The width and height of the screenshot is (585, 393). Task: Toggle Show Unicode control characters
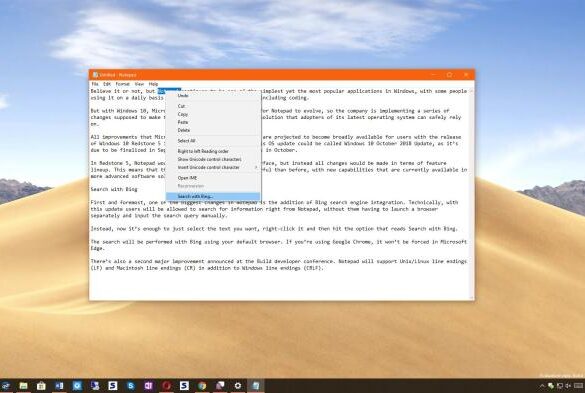tap(213, 159)
